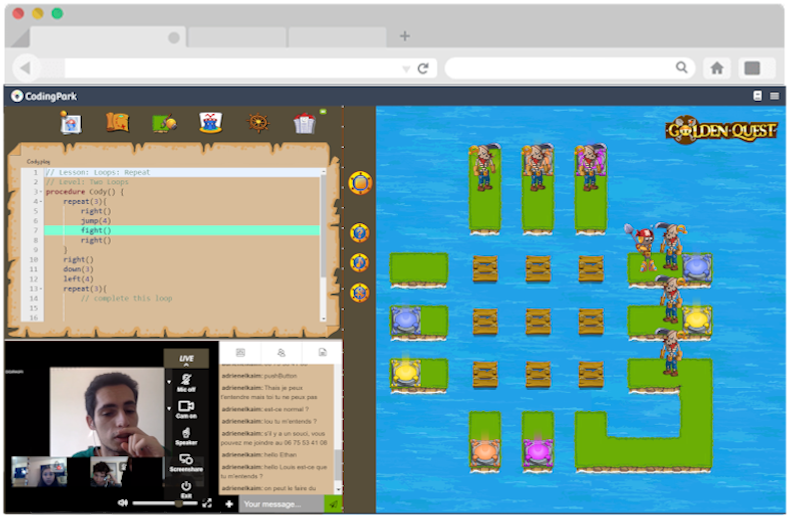Image resolution: width=790 pixels, height=517 pixels.
Task: Toggle the Speaker button
Action: 186,436
